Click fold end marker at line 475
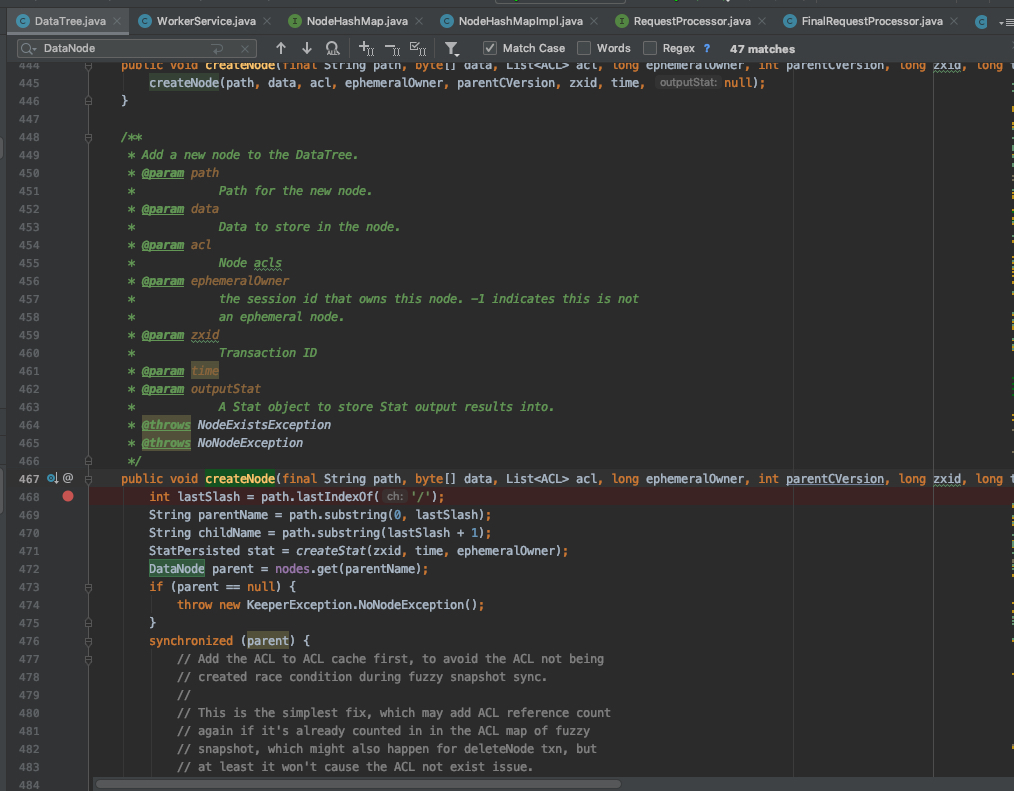The image size is (1014, 791). (89, 623)
